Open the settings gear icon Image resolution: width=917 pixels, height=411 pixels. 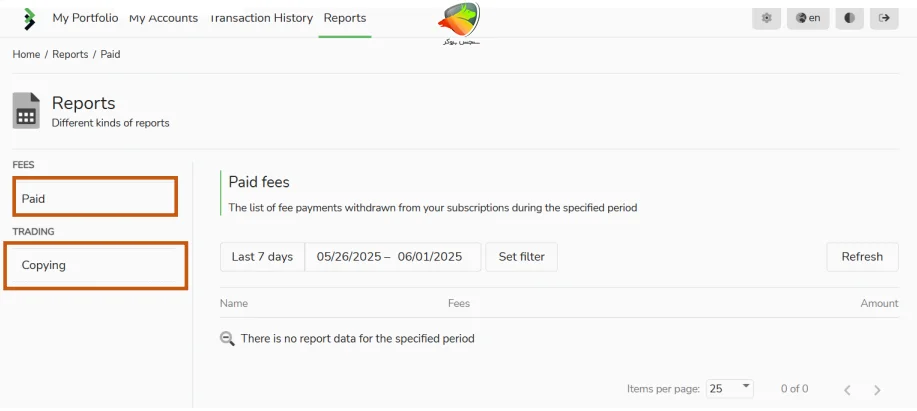pos(766,18)
